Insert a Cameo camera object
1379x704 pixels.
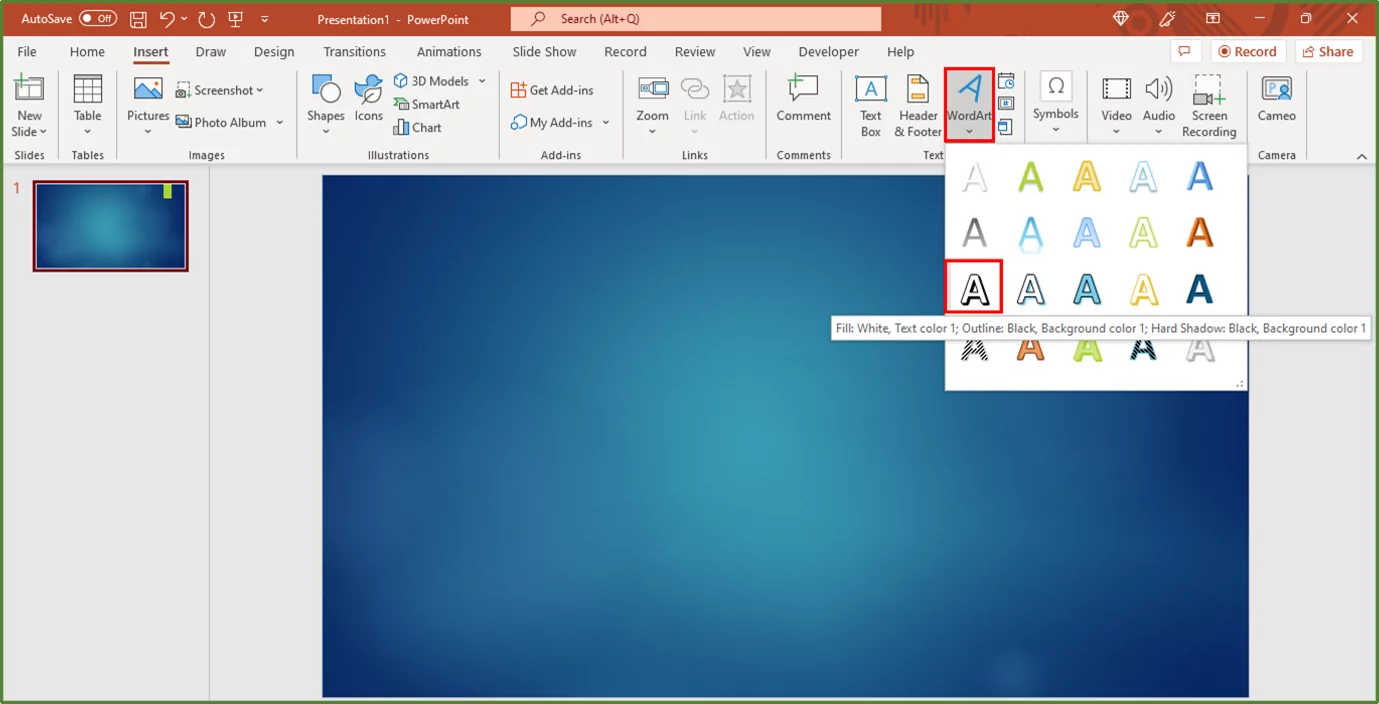tap(1276, 100)
